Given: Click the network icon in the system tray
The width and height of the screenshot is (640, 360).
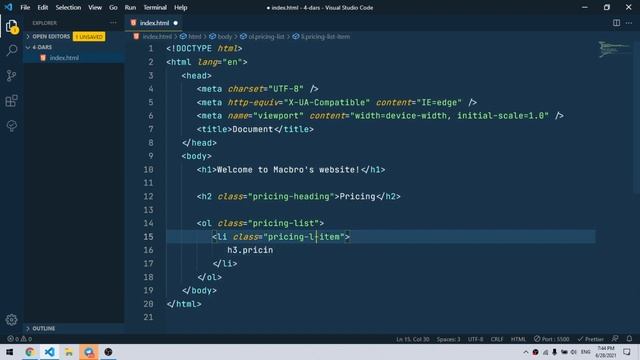Looking at the screenshot, I should pyautogui.click(x=545, y=352).
